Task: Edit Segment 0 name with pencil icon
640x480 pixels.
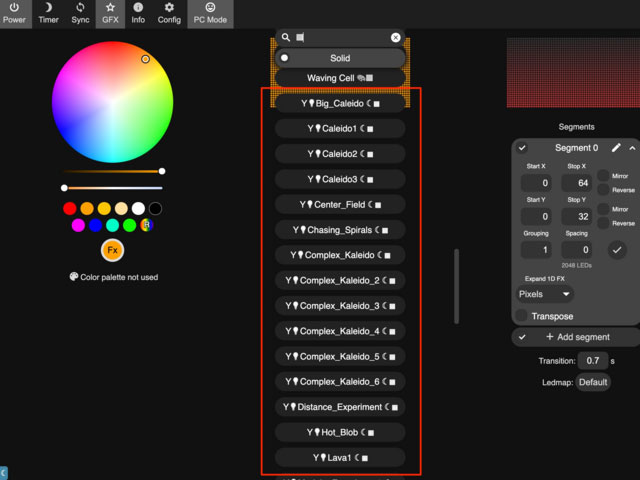Action: click(616, 148)
